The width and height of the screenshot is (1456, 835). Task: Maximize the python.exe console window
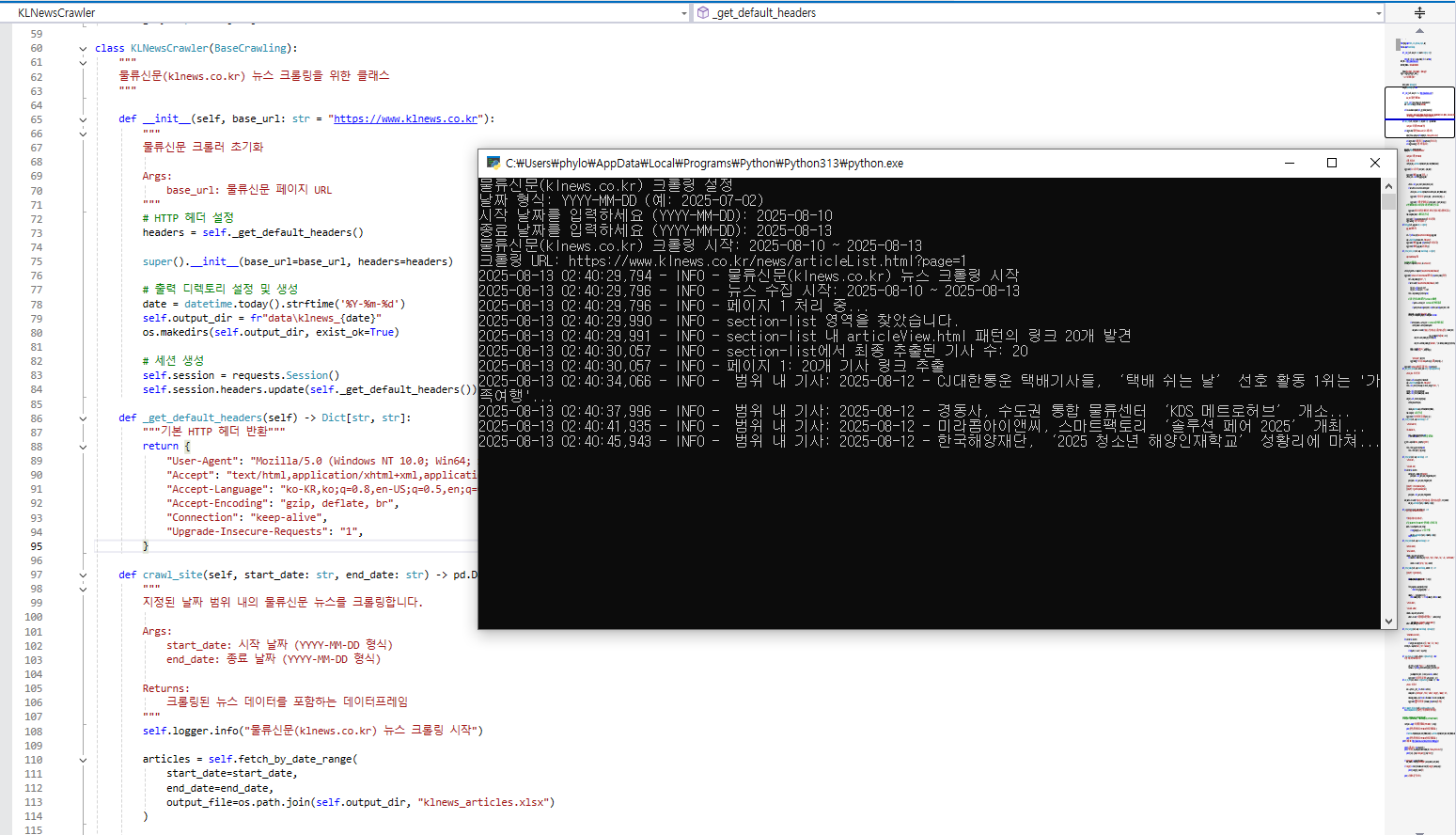pyautogui.click(x=1331, y=163)
